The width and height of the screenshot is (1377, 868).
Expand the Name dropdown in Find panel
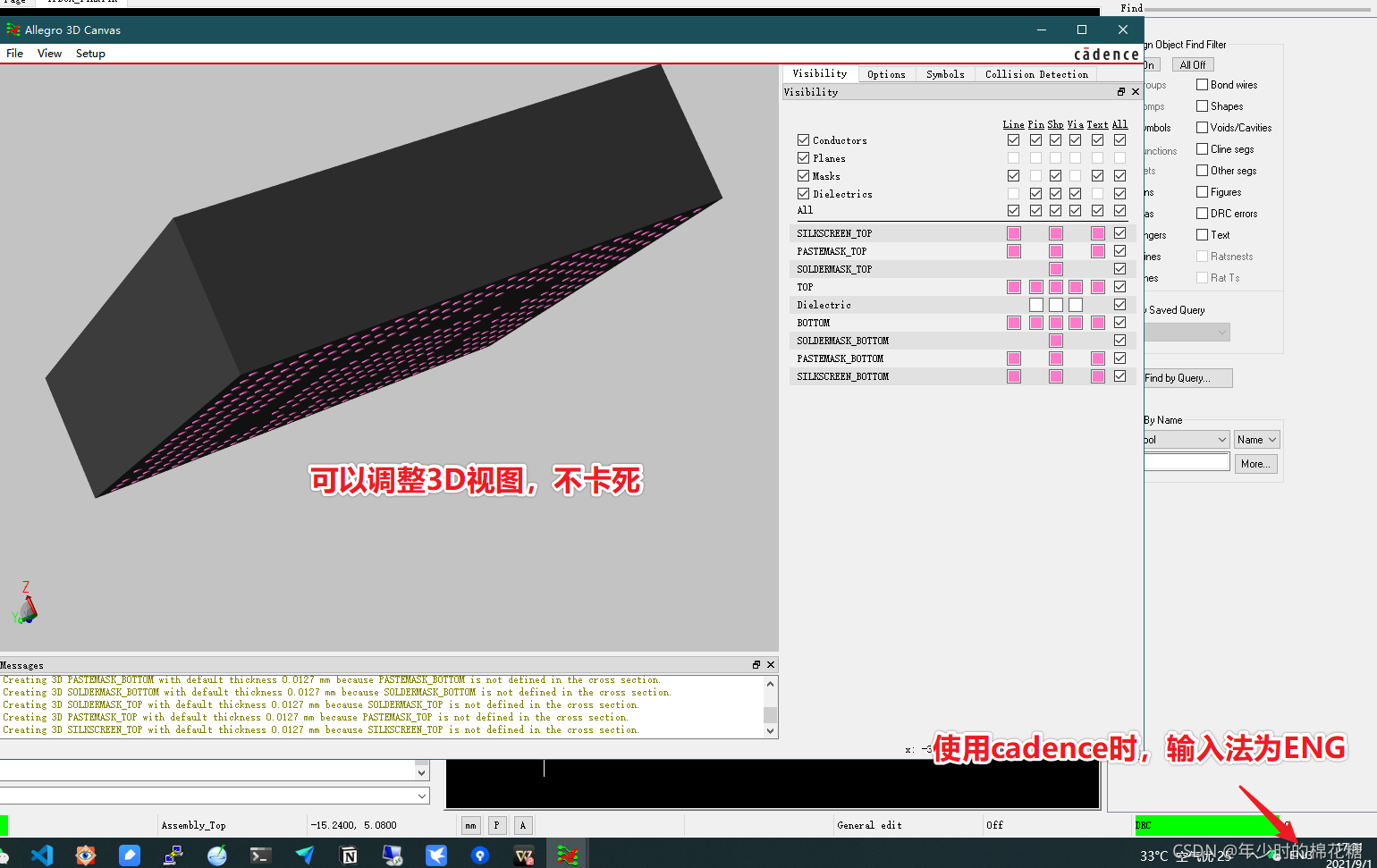pos(1257,440)
